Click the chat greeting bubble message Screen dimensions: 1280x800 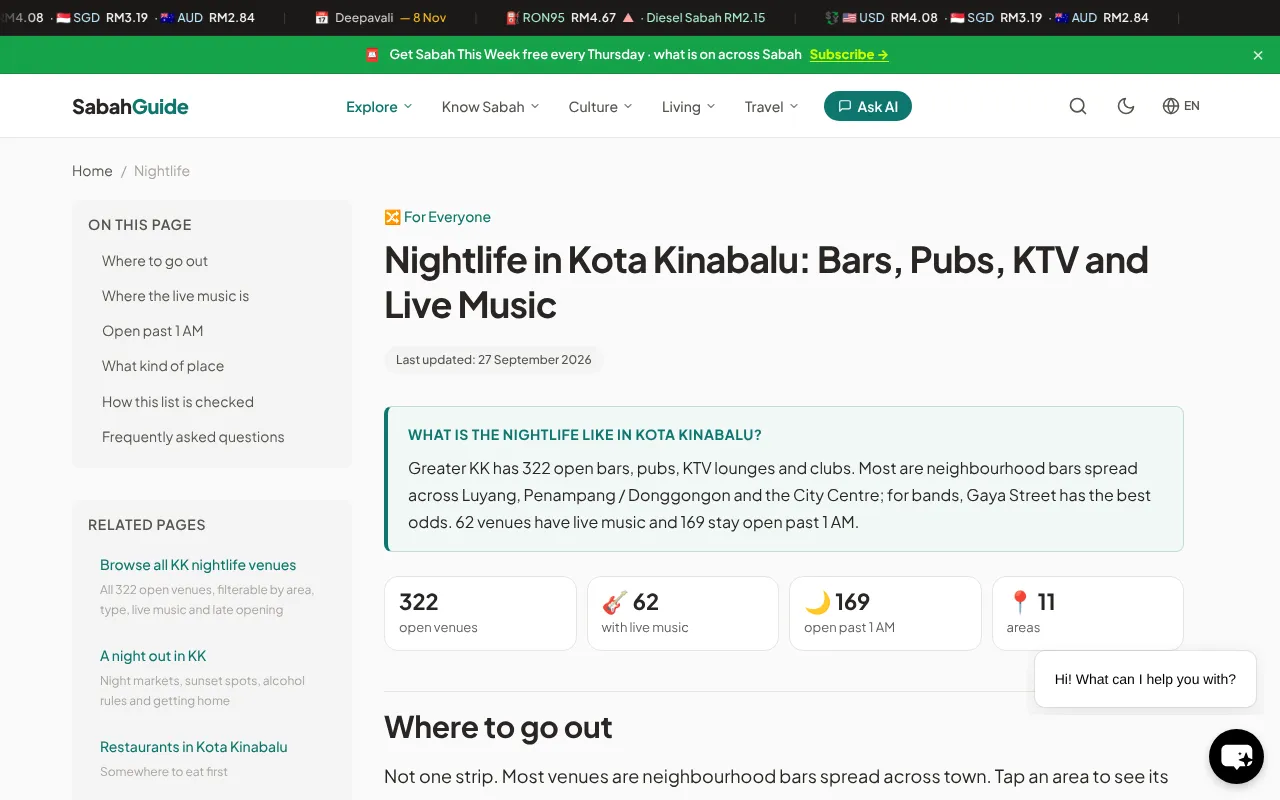point(1145,679)
